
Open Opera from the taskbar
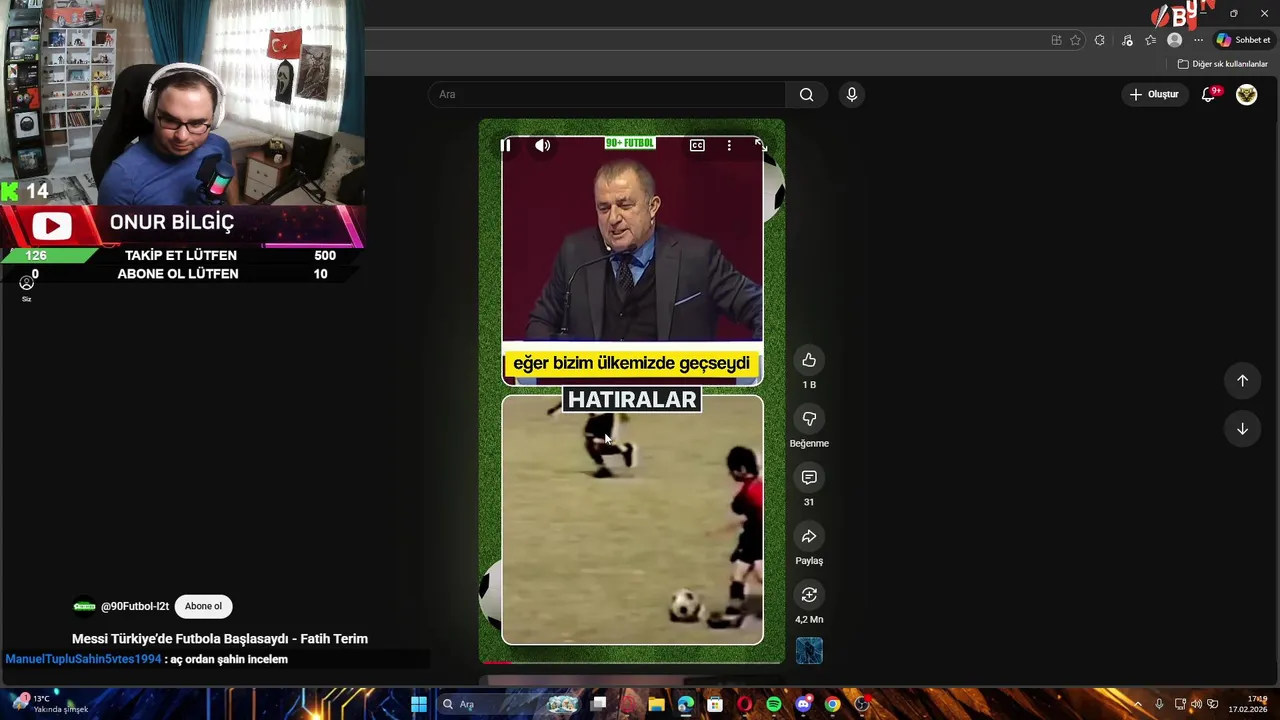click(x=744, y=704)
